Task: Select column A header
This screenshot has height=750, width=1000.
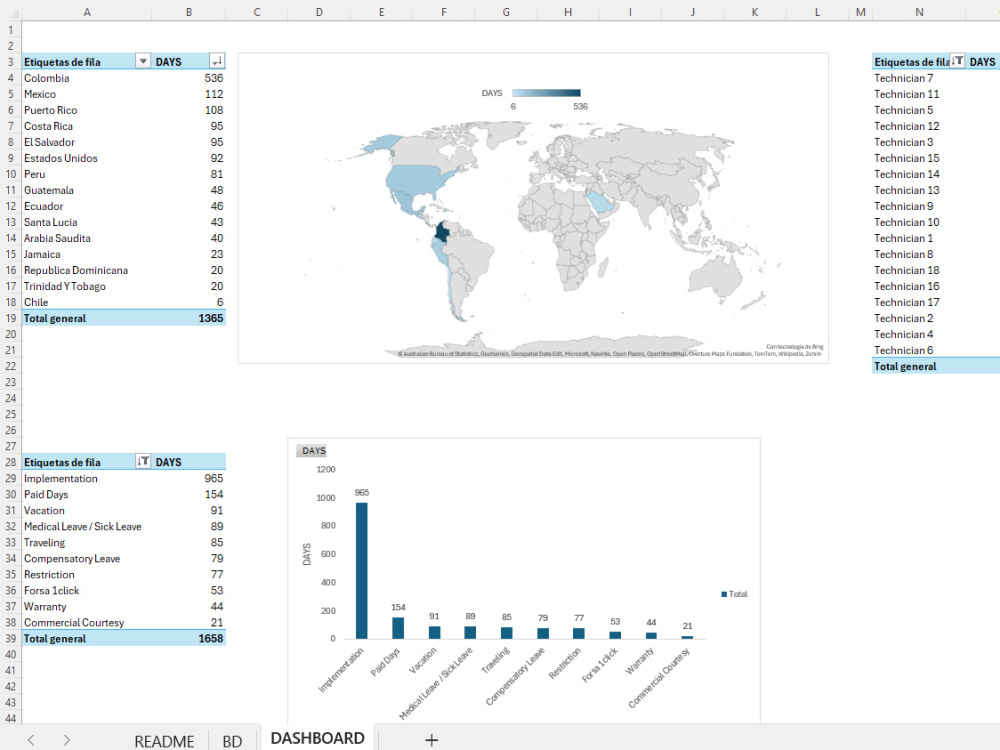Action: (87, 11)
